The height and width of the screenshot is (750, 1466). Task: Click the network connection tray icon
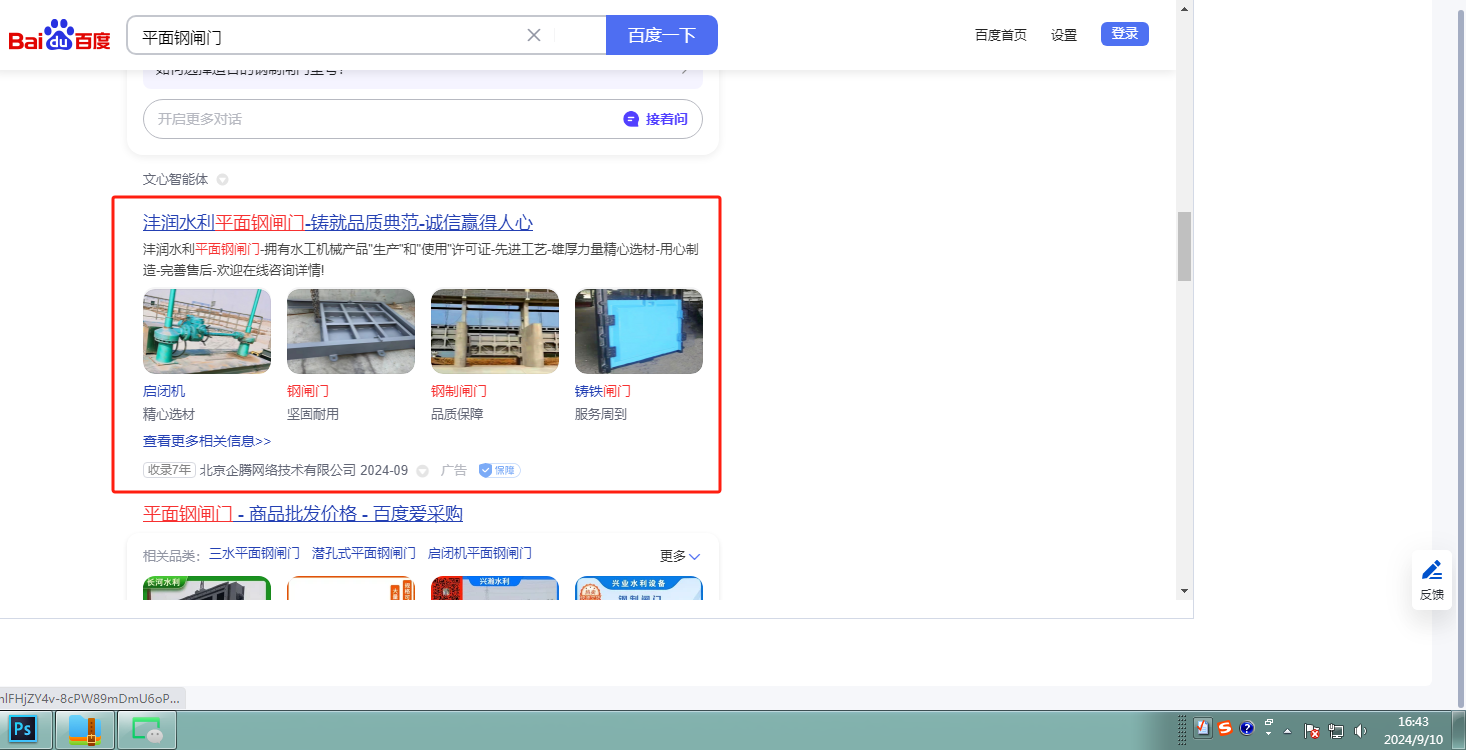pos(1336,731)
